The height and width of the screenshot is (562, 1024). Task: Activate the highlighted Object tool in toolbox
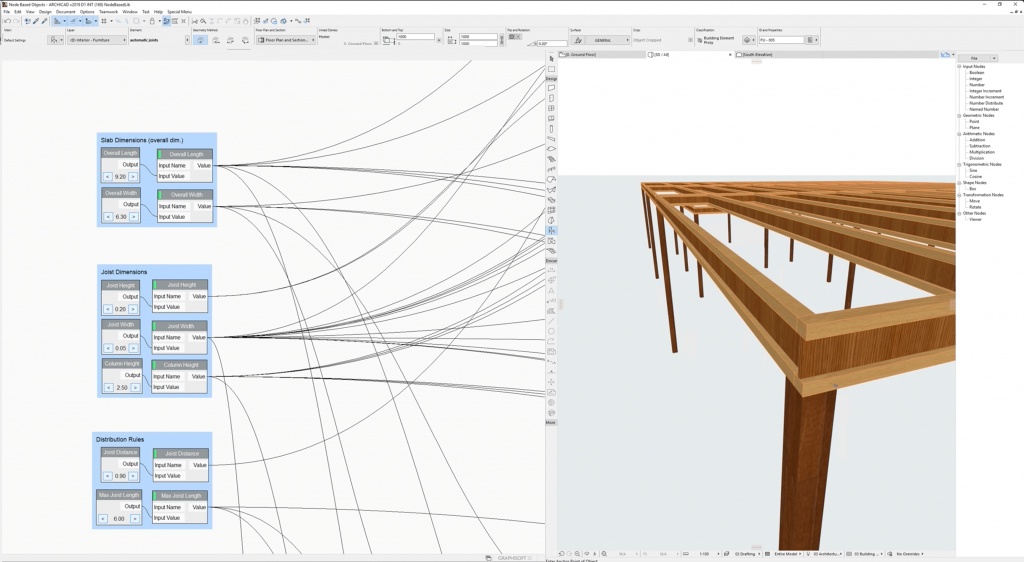click(x=551, y=230)
